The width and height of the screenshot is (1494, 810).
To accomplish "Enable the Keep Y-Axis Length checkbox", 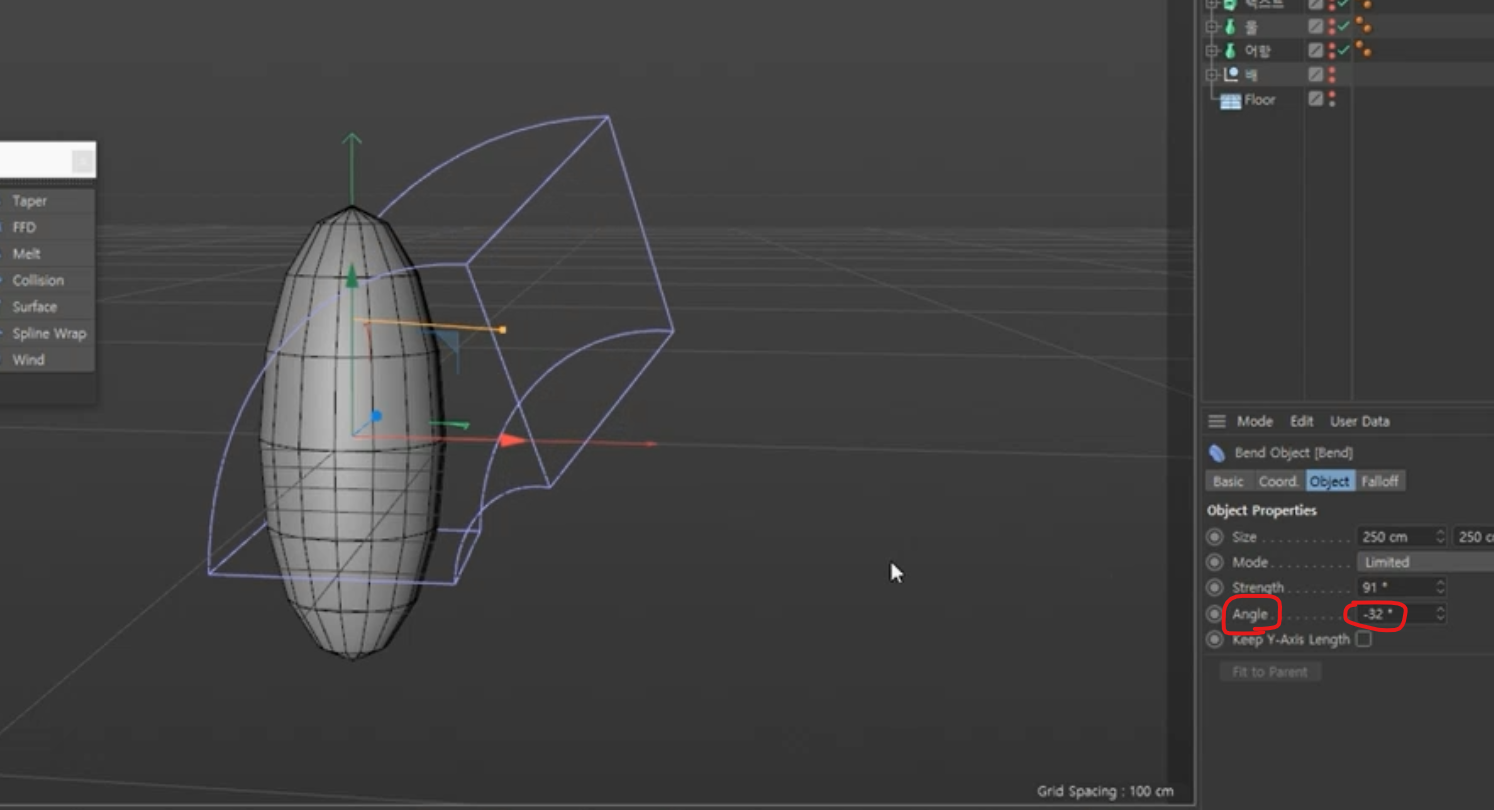I will coord(1363,639).
